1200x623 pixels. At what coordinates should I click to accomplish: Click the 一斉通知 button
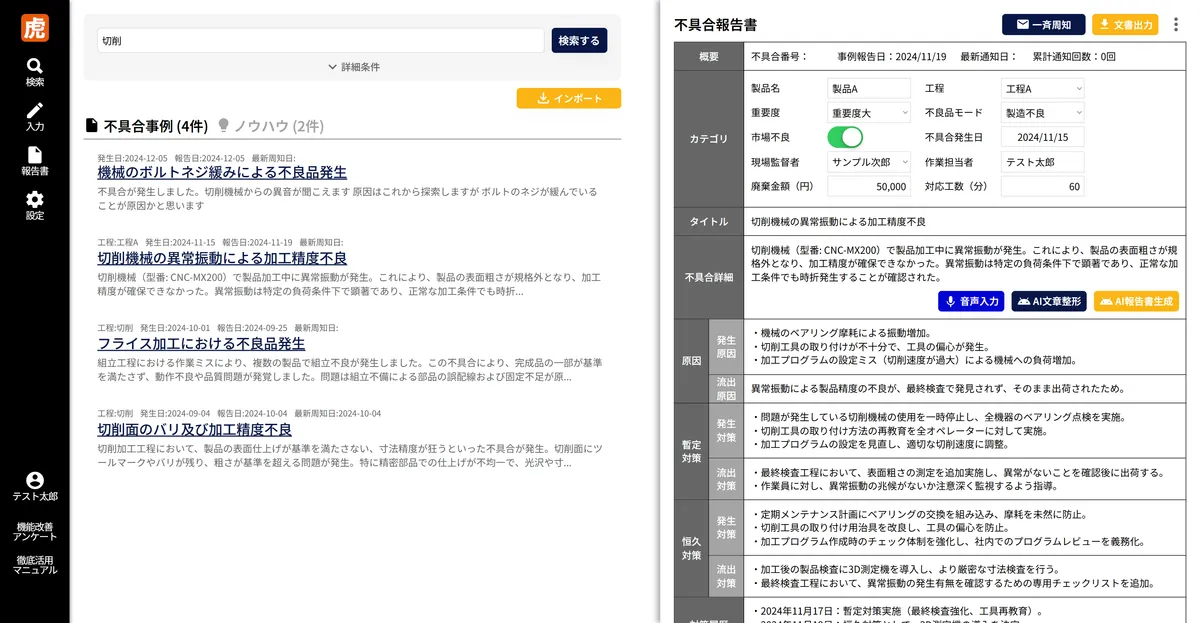click(1043, 25)
